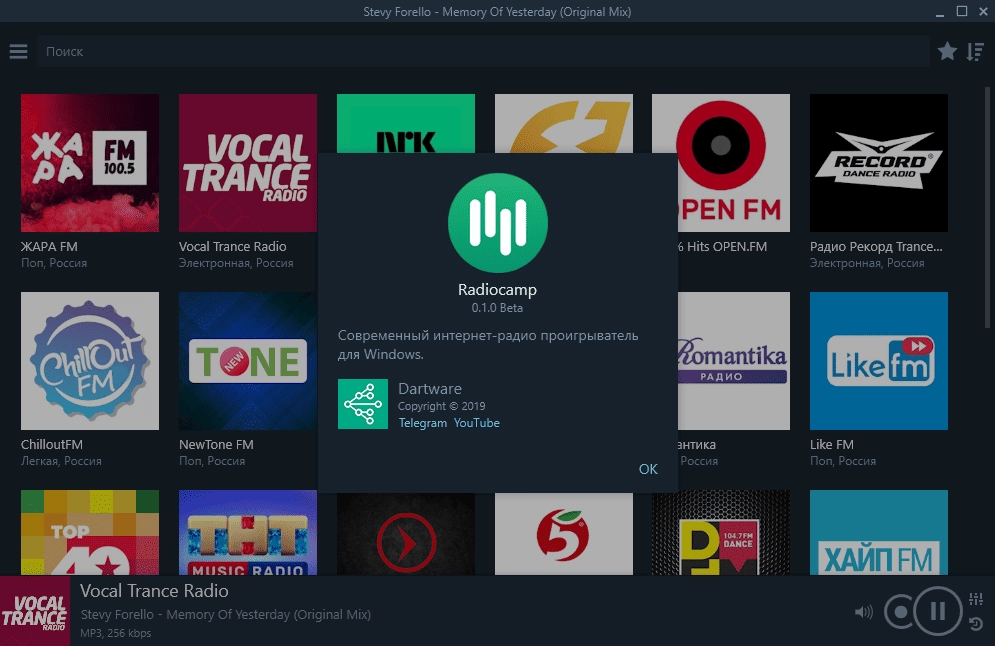Viewport: 995px width, 646px height.
Task: Select the ЖАРА FM station tile
Action: [90, 163]
